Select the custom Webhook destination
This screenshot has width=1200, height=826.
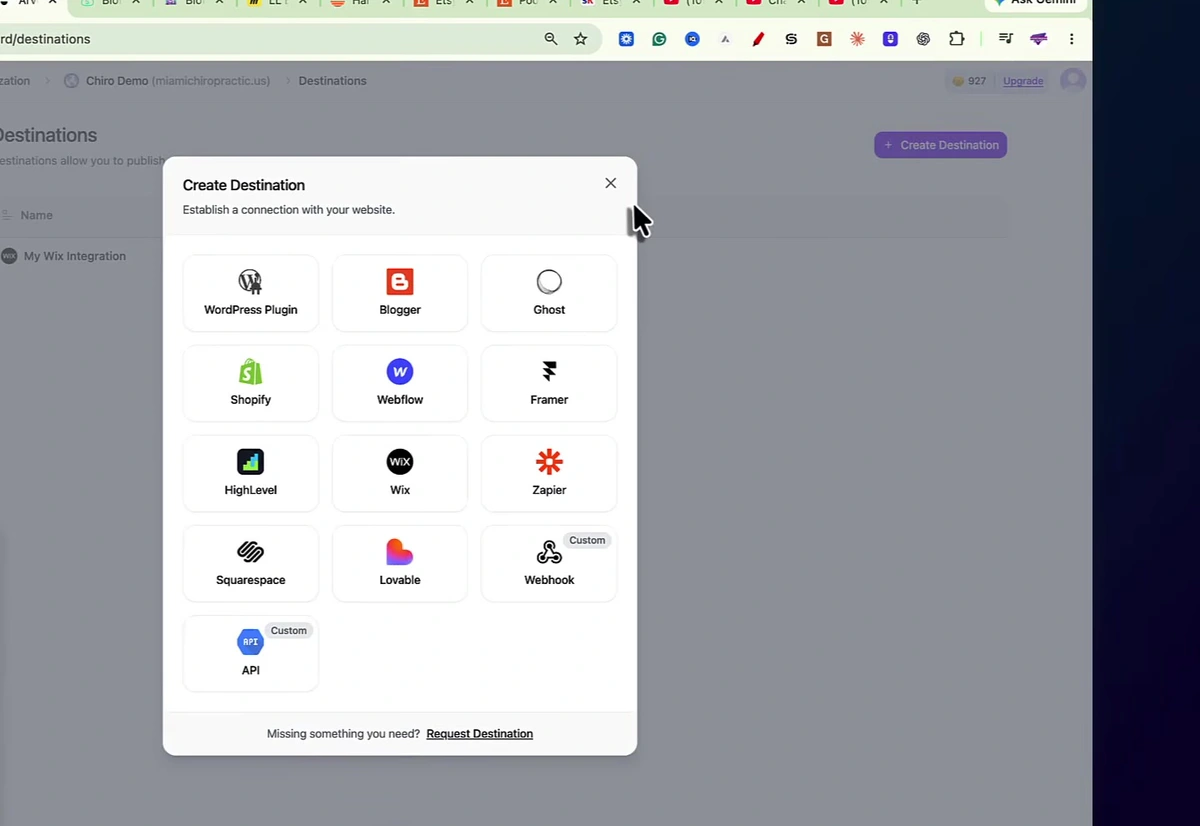pos(549,563)
